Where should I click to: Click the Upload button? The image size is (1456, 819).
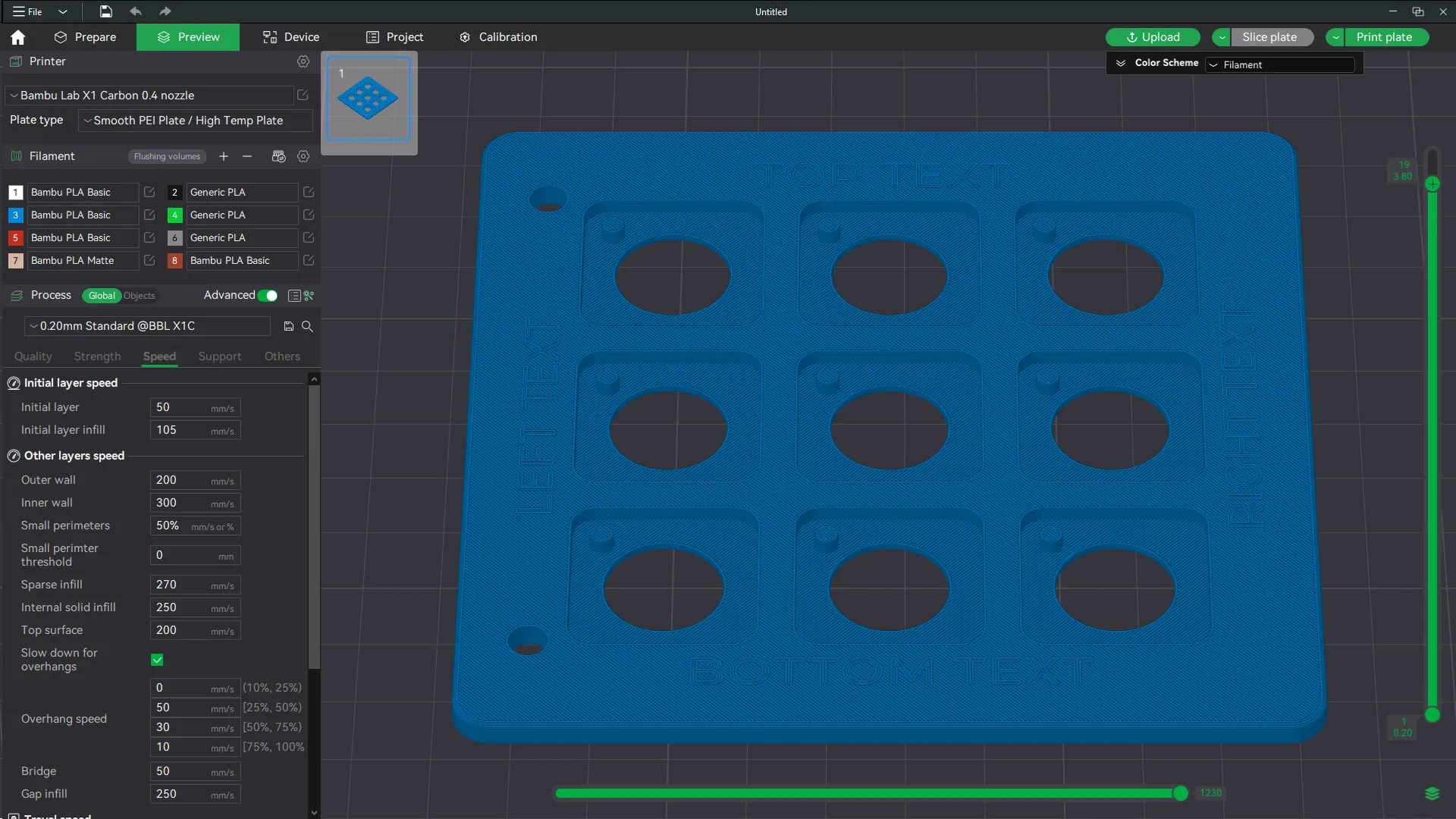(x=1153, y=37)
